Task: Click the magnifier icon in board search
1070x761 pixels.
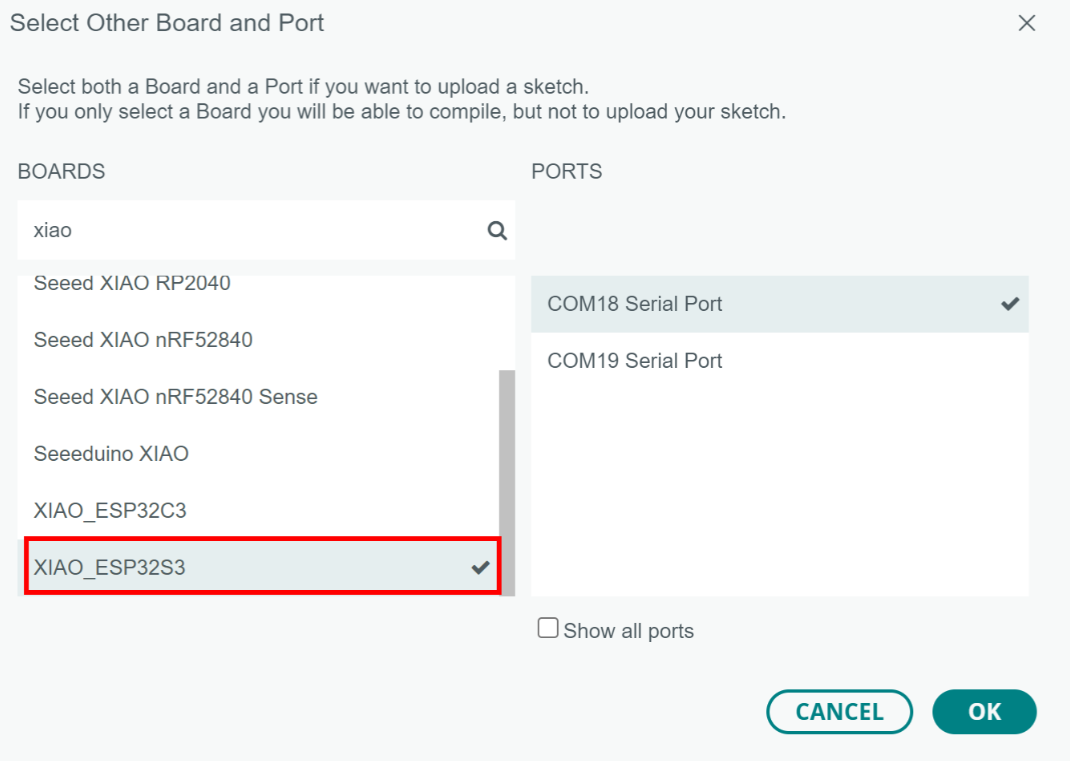Action: coord(496,231)
